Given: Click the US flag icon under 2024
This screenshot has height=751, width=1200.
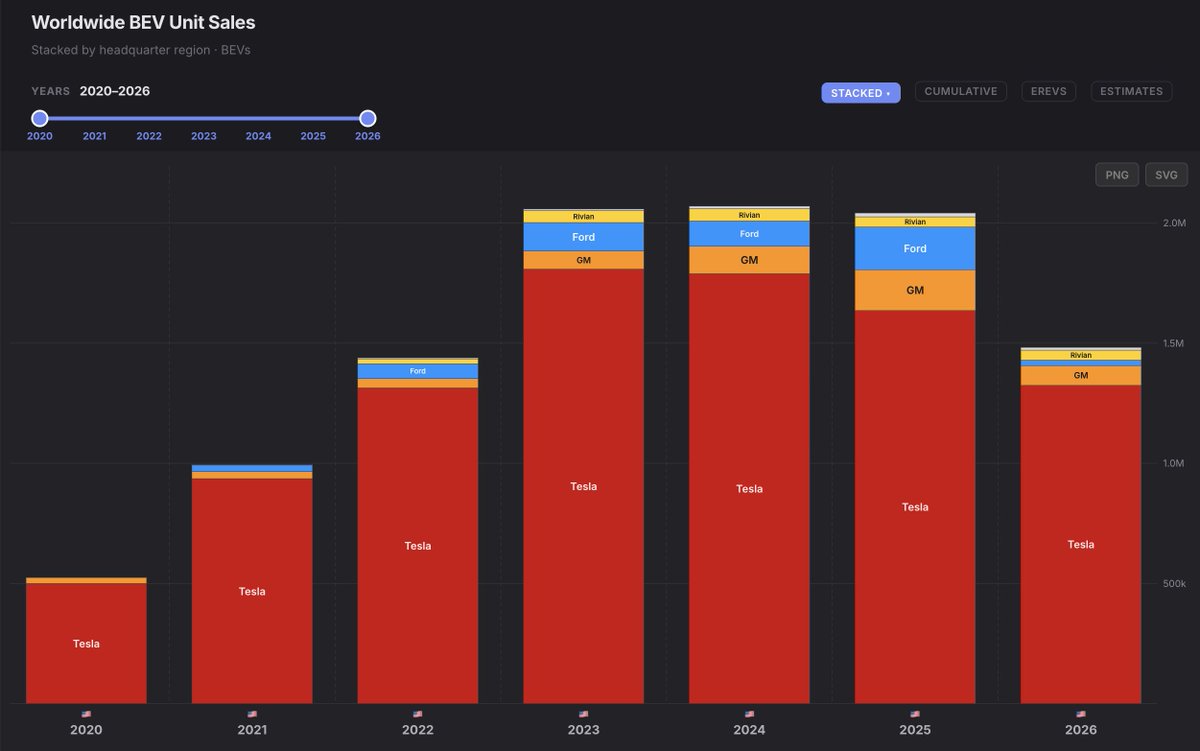Looking at the screenshot, I should pos(750,714).
